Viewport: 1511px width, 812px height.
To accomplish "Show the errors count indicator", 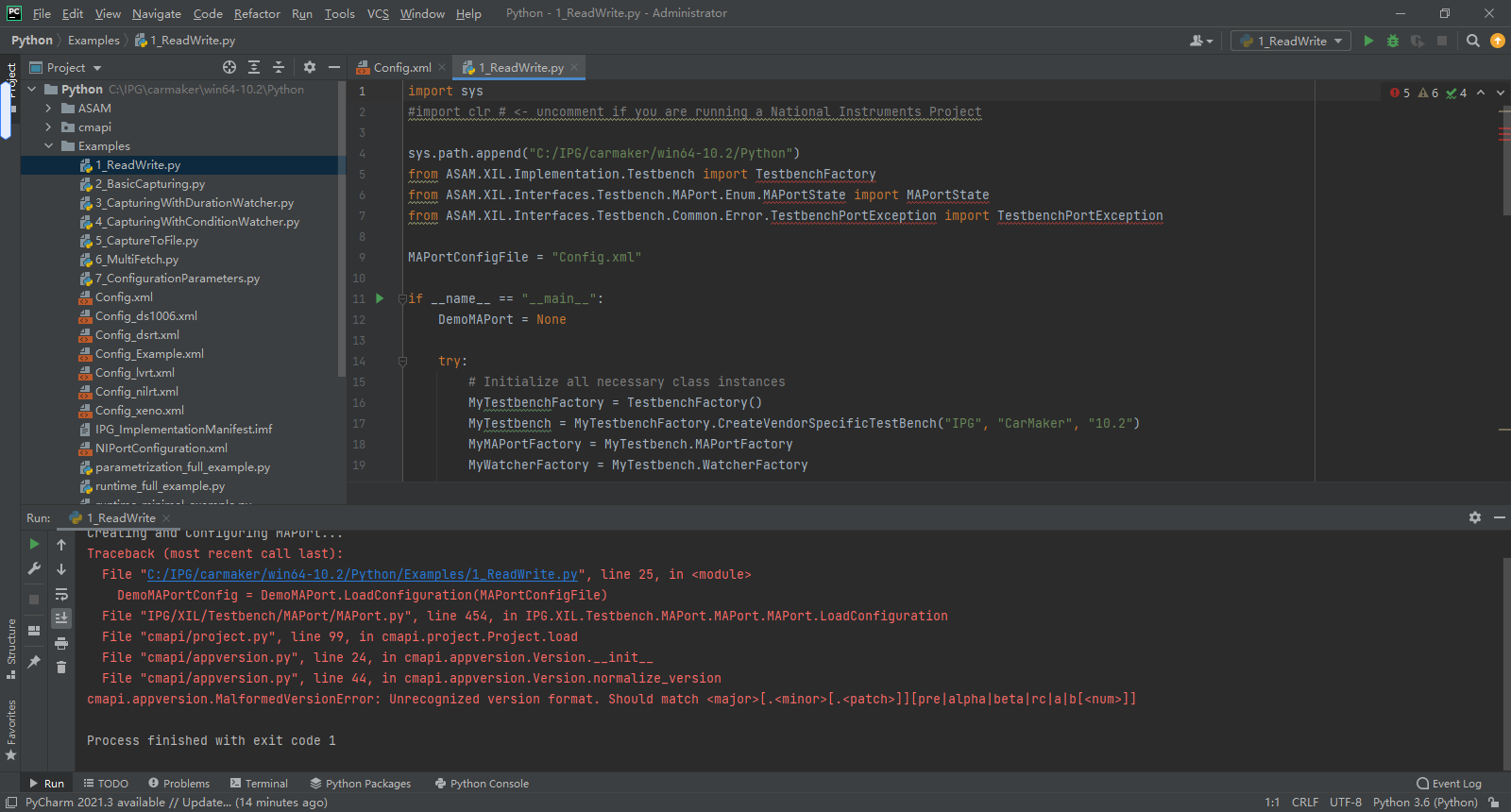I will tap(1400, 93).
